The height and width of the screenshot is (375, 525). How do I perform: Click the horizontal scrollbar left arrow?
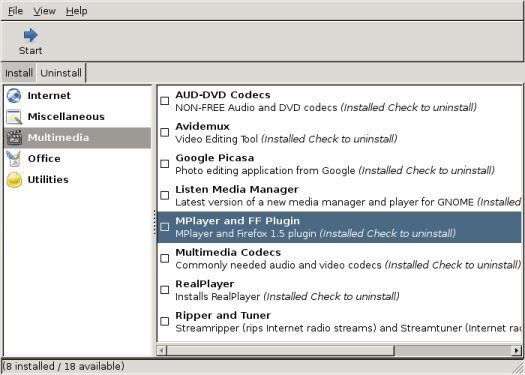[x=161, y=351]
